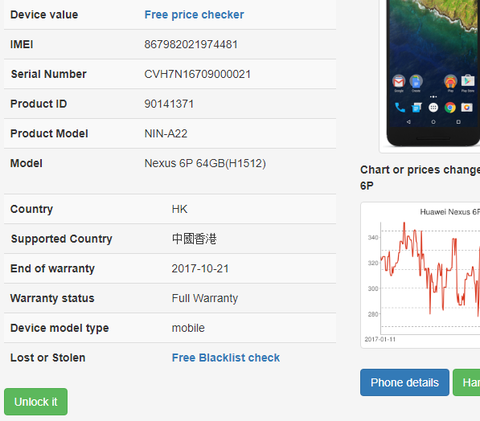Click the blue Phone details button
The width and height of the screenshot is (480, 421).
(x=404, y=382)
